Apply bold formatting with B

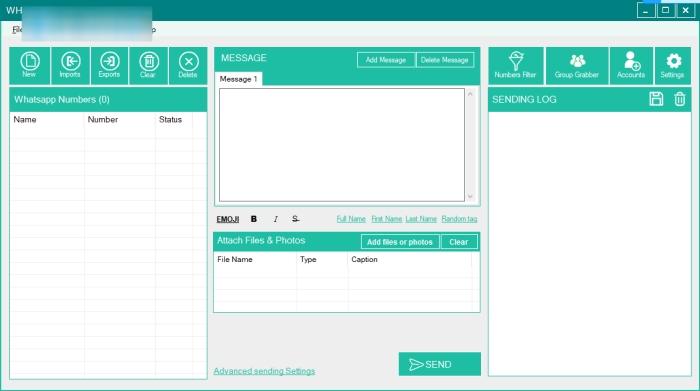(254, 219)
